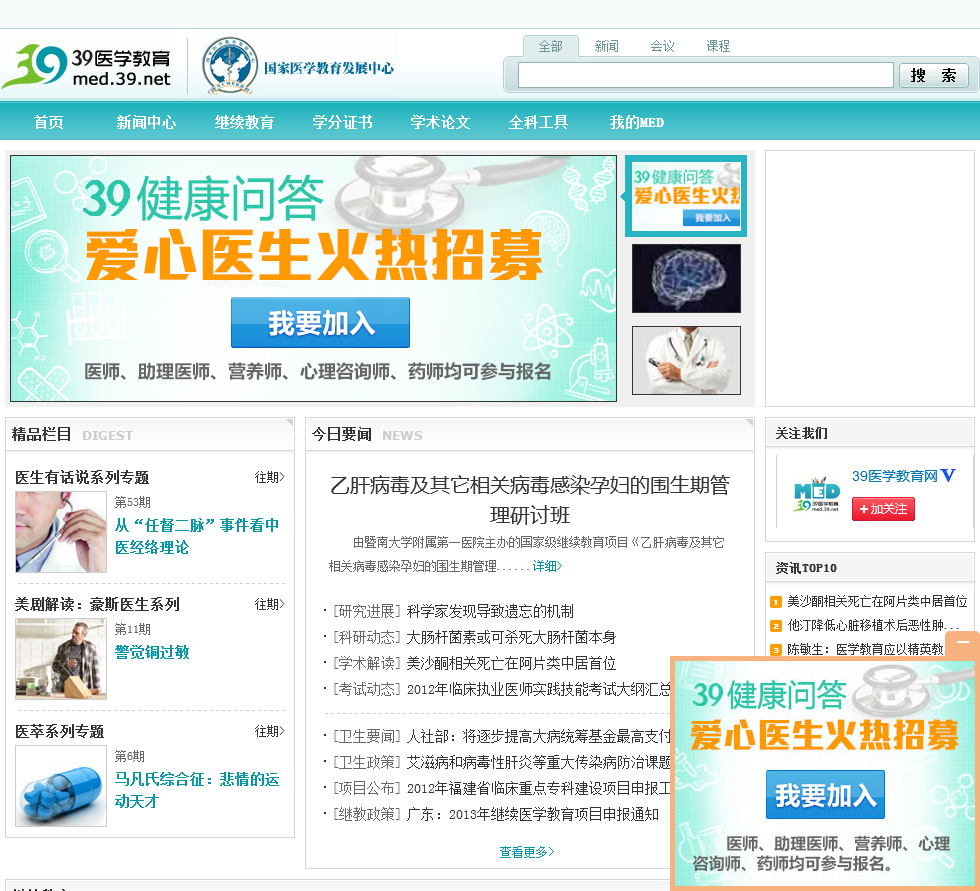Open headline 乙肝病毒及其它相关病毒感染孕妇的围生期管理研讨班

tap(530, 500)
